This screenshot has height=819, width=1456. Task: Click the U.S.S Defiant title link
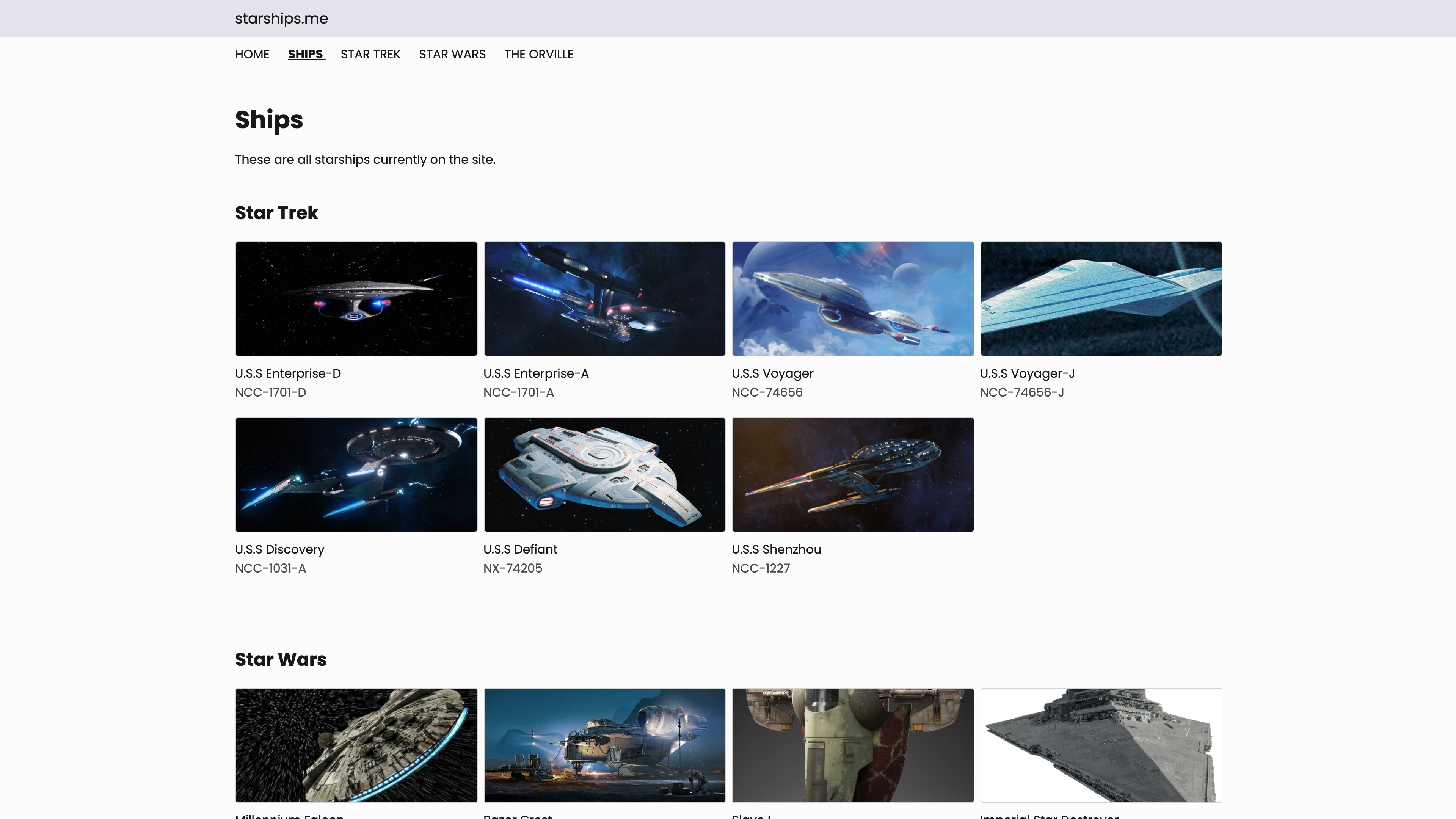(x=520, y=549)
